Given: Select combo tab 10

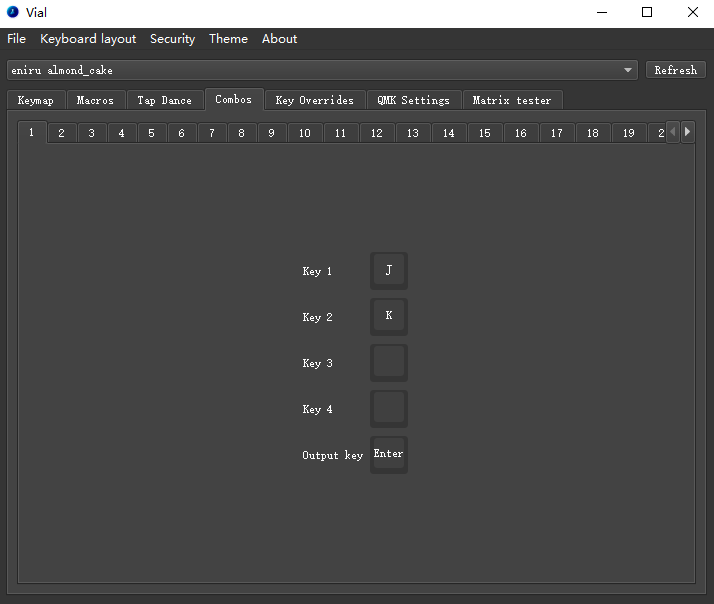Looking at the screenshot, I should [x=305, y=133].
